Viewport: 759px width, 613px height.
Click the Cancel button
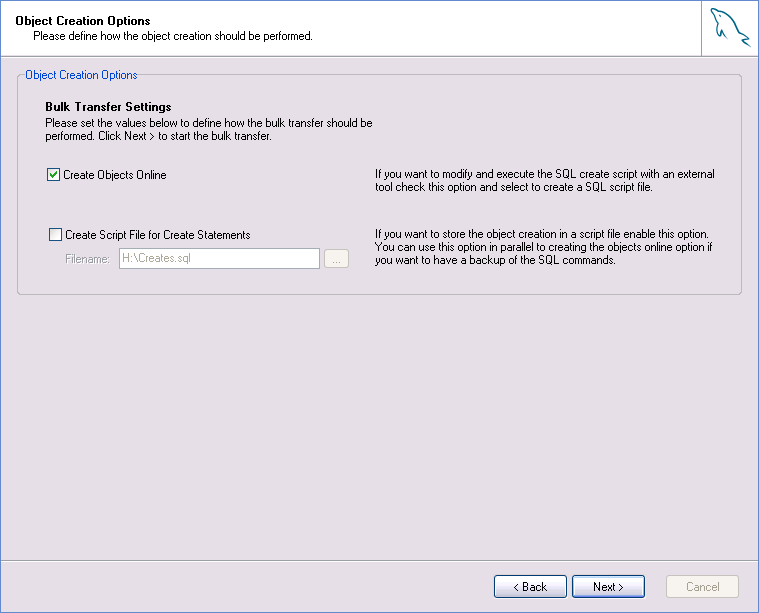(x=702, y=587)
